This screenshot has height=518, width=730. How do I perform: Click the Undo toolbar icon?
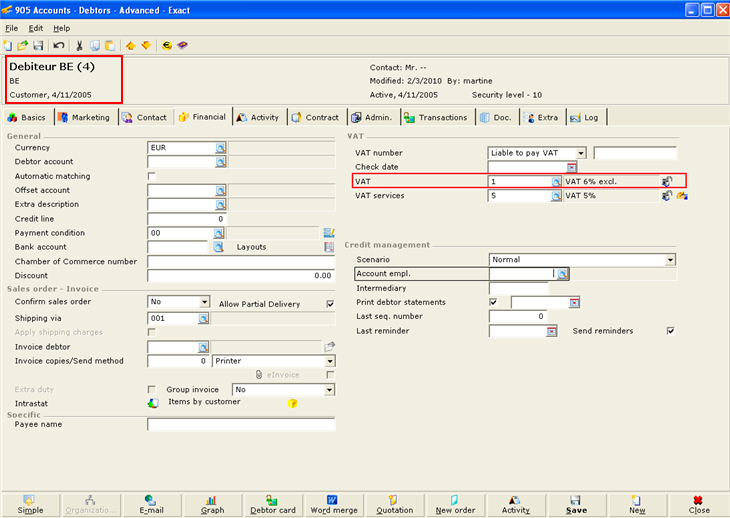point(59,46)
